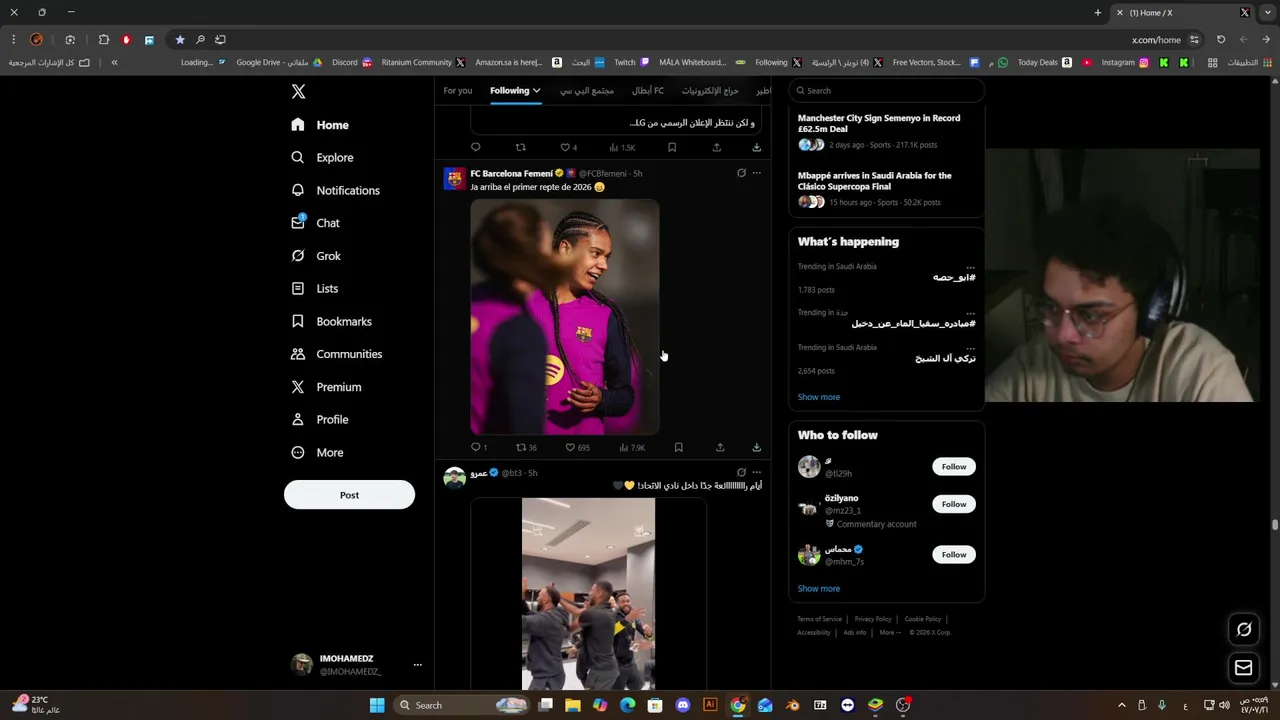1280x720 pixels.
Task: Download media from the Barcelona Femení post
Action: [x=756, y=447]
